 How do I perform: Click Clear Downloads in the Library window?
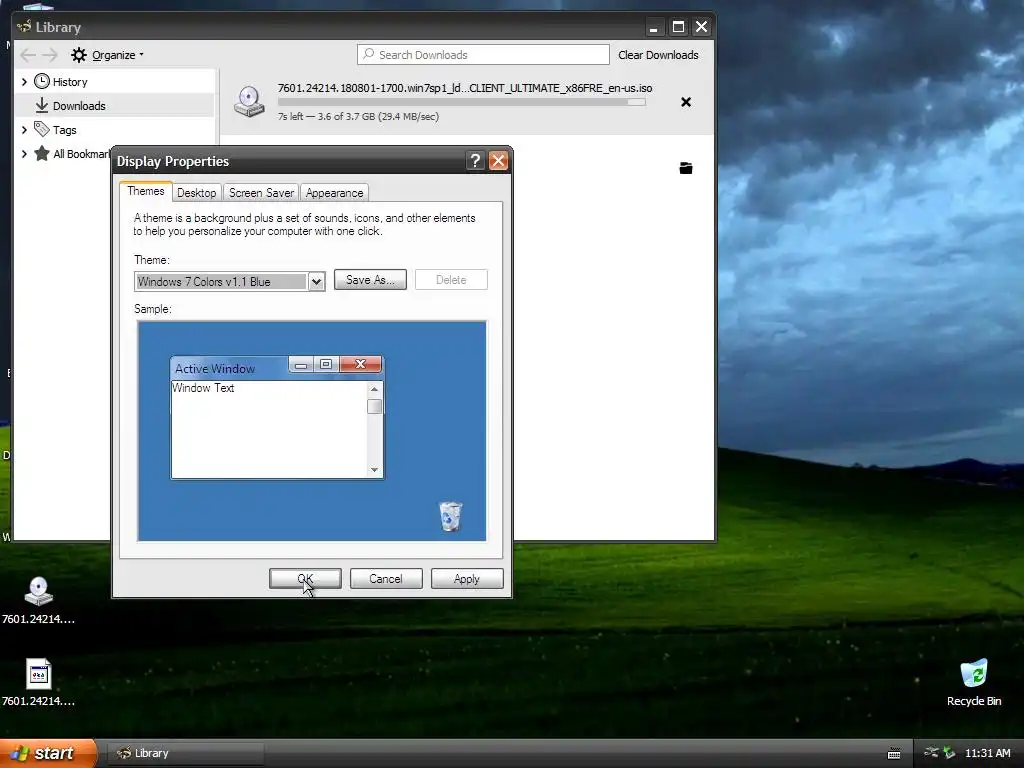pyautogui.click(x=658, y=55)
